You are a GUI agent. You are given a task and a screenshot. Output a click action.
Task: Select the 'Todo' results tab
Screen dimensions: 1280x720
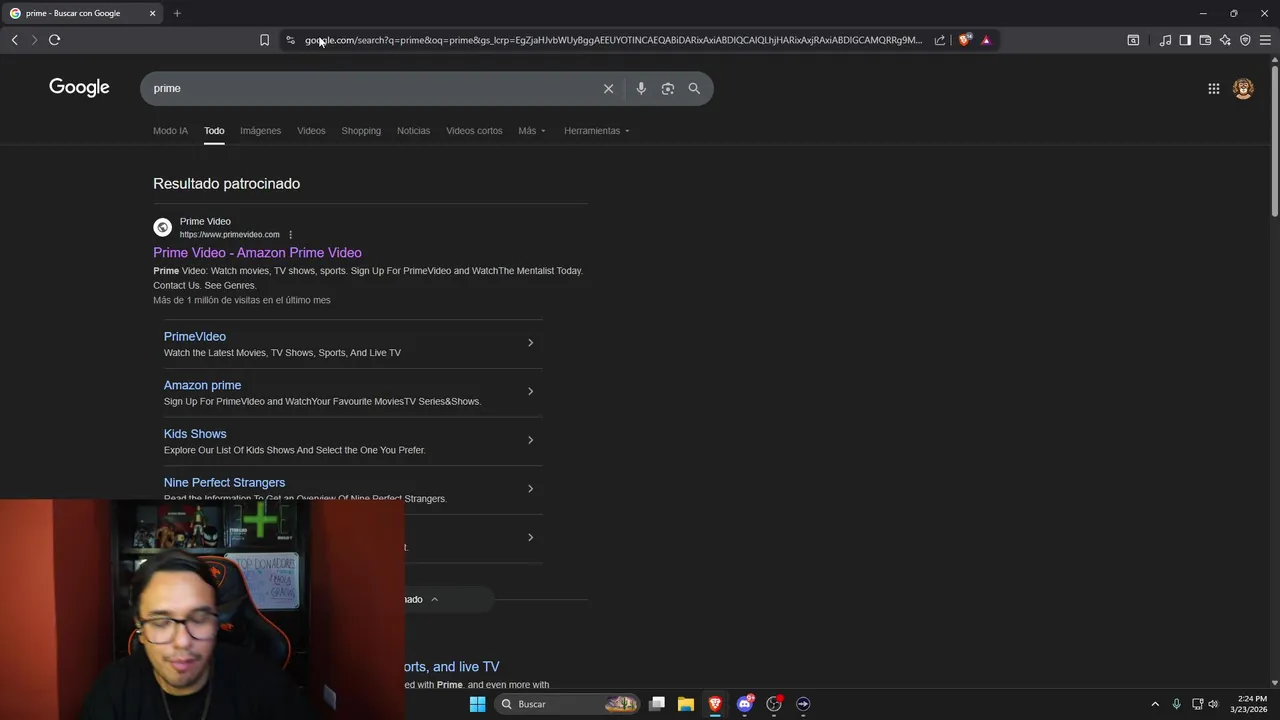(x=214, y=131)
